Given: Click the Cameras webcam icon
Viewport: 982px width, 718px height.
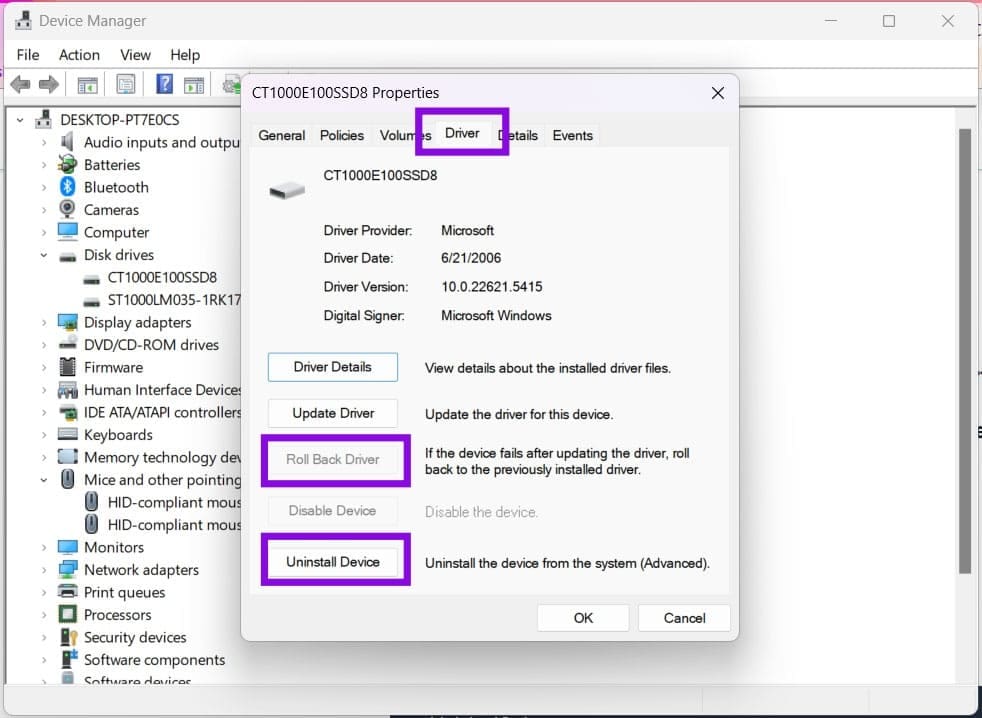Looking at the screenshot, I should click(x=68, y=209).
